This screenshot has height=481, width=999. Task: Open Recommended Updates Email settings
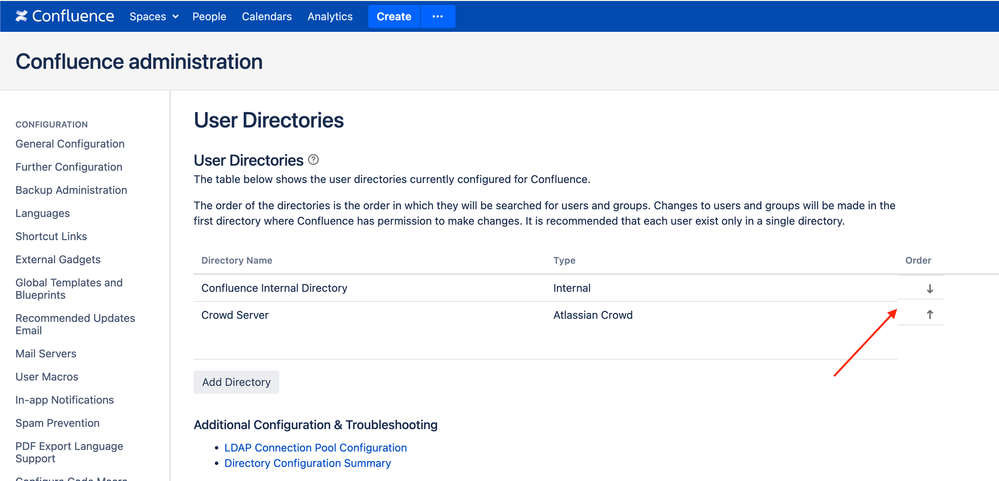[x=75, y=324]
